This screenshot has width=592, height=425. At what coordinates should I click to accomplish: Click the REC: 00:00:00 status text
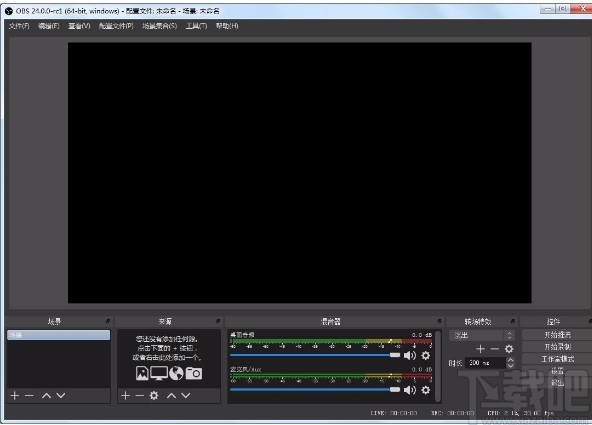[x=452, y=413]
